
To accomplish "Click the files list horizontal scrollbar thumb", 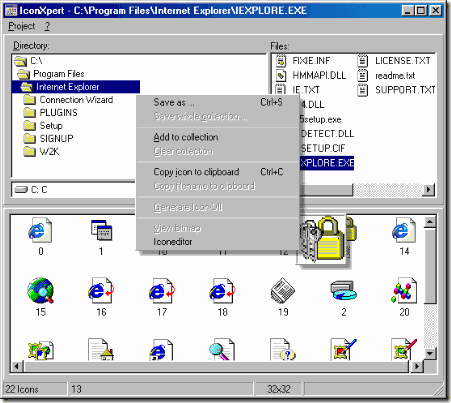I will 326,190.
